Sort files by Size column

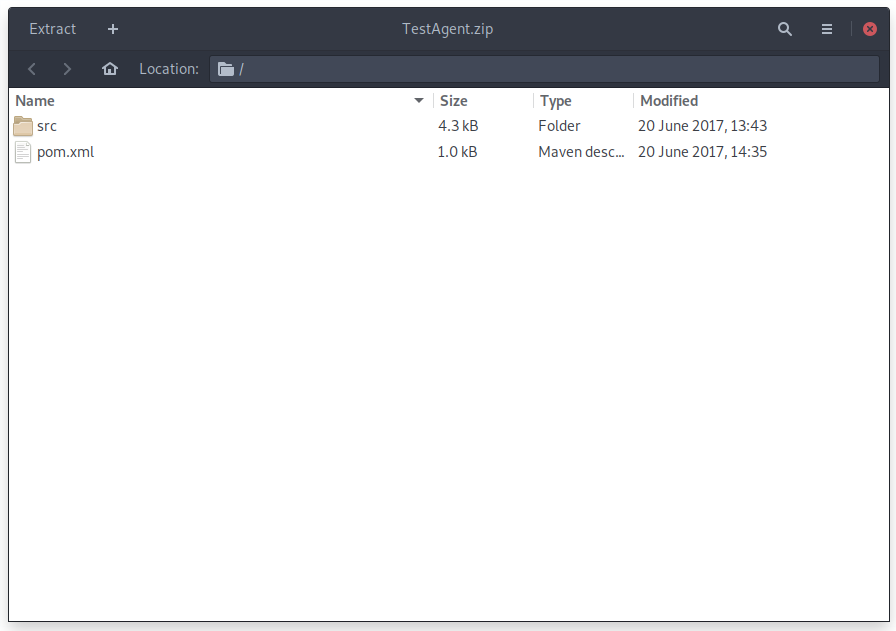(x=454, y=101)
